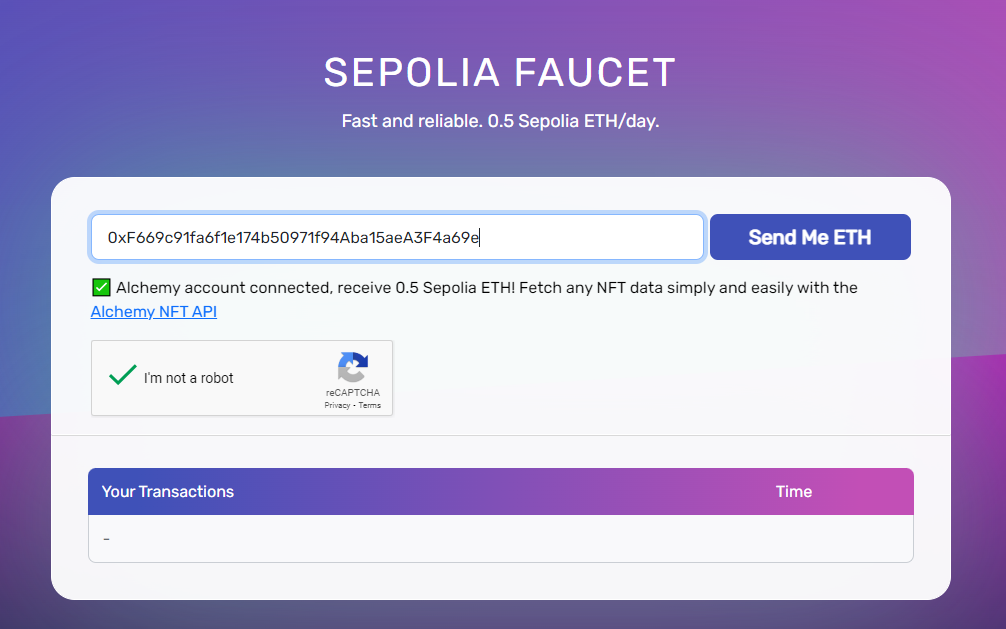Click the Fetch any NFT data sentence
This screenshot has width=1006, height=629.
coord(688,288)
